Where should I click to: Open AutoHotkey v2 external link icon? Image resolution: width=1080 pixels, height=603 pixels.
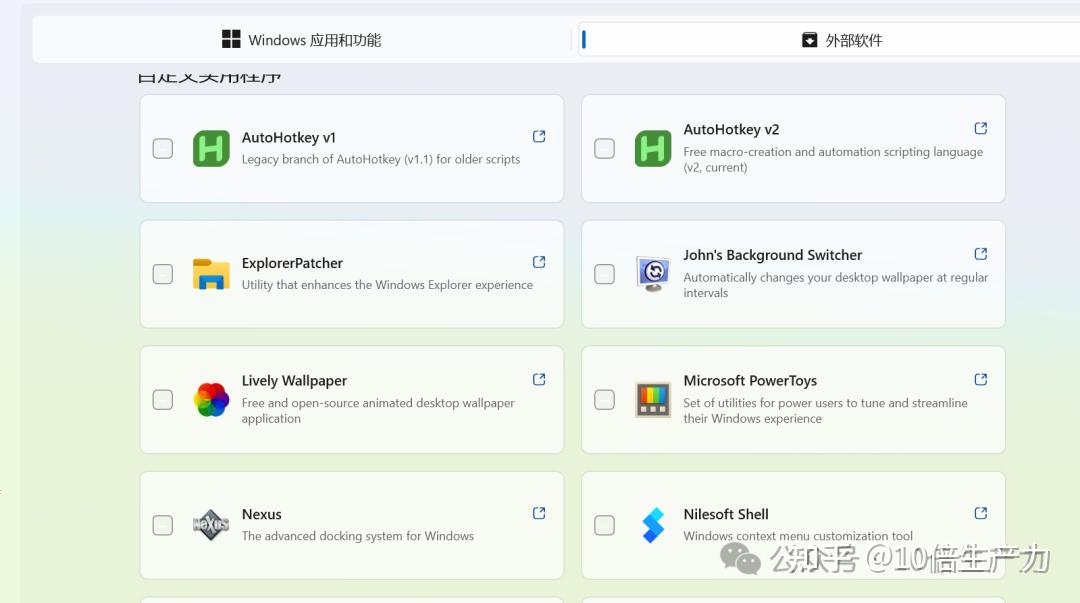click(981, 128)
